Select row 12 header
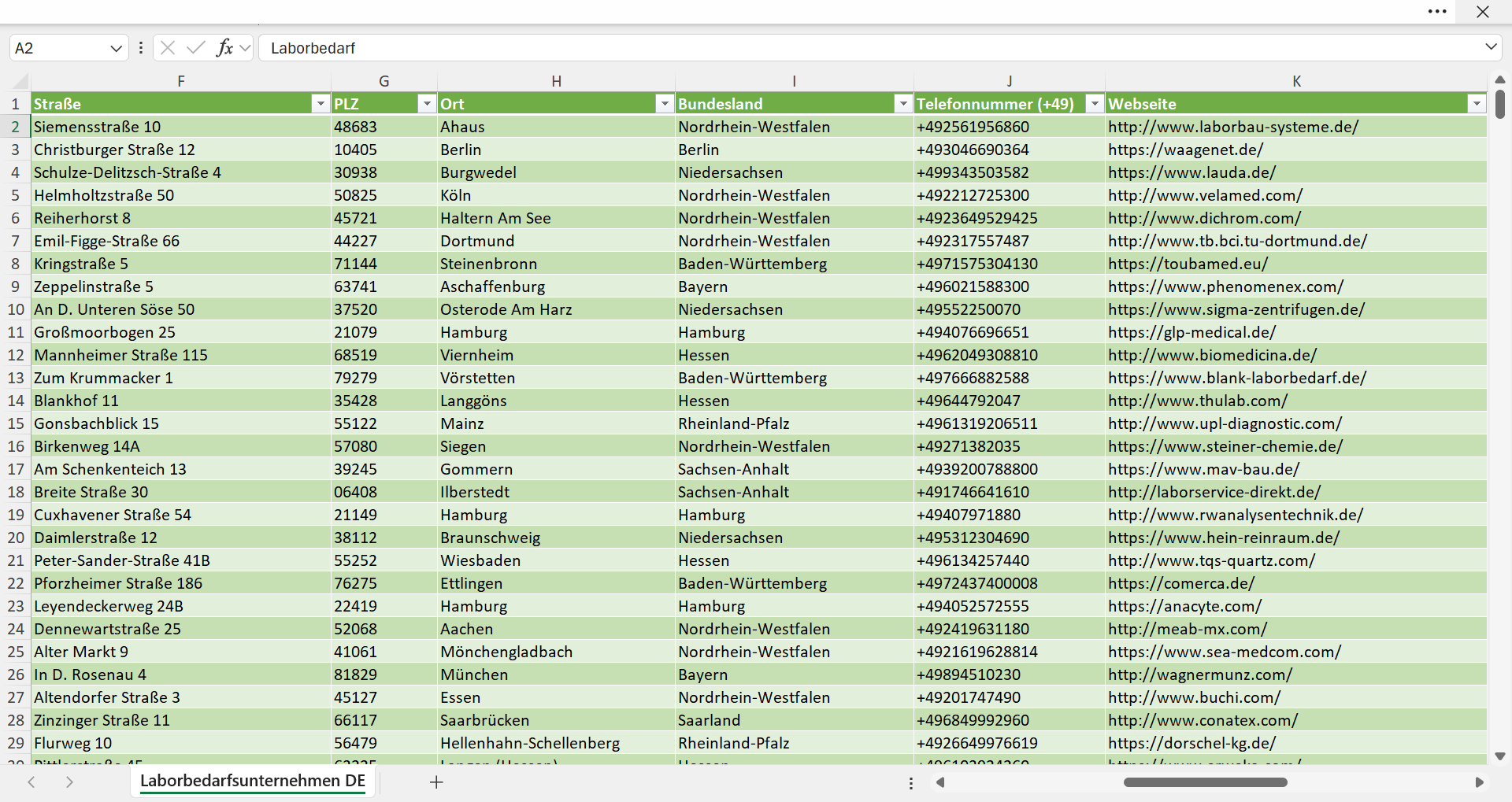Image resolution: width=1512 pixels, height=802 pixels. 16,355
